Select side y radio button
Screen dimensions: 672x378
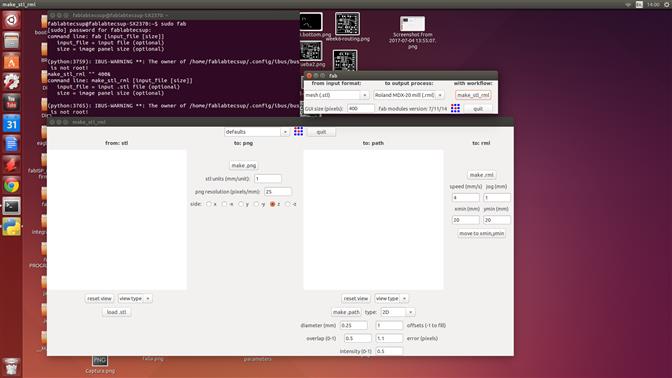[241, 204]
